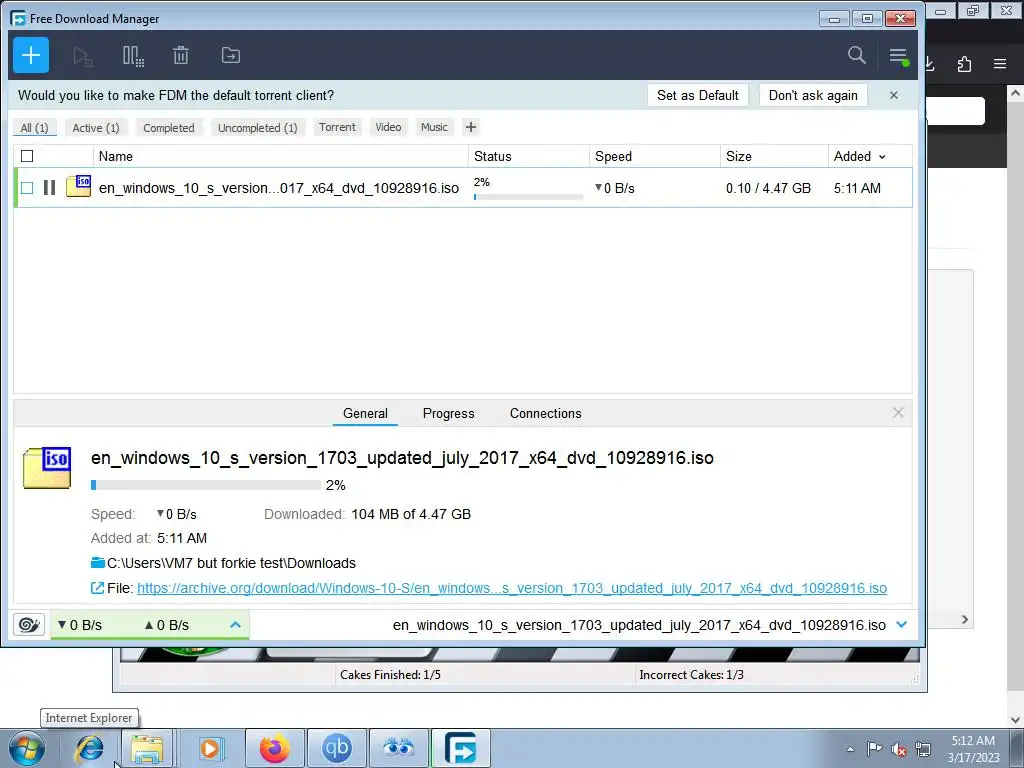Select the All (1) filter tab

click(35, 127)
